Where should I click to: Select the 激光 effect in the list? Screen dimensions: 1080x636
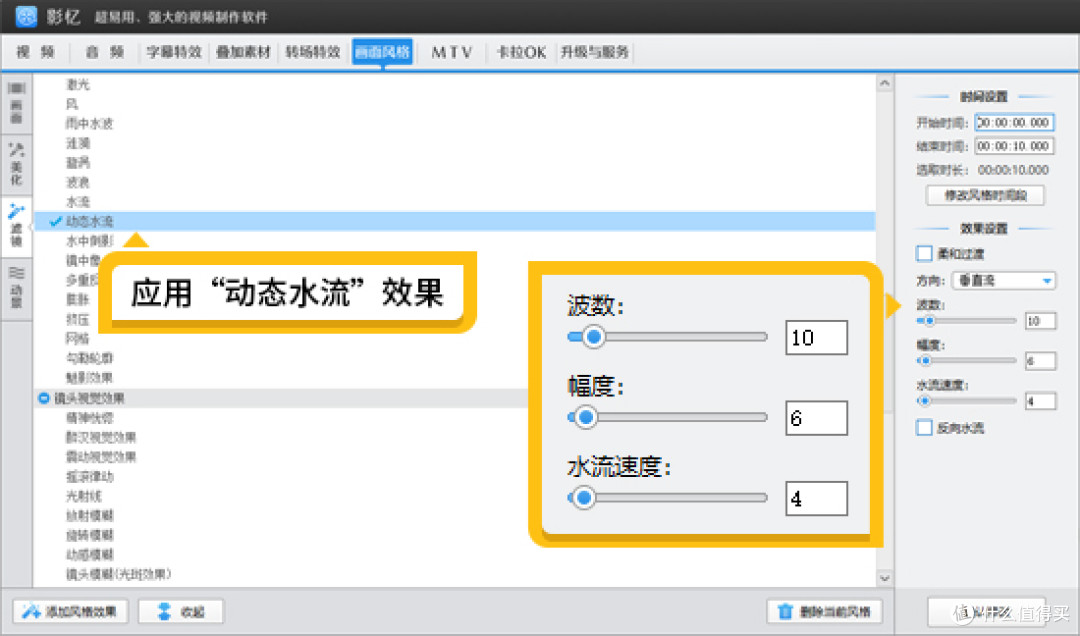[78, 85]
